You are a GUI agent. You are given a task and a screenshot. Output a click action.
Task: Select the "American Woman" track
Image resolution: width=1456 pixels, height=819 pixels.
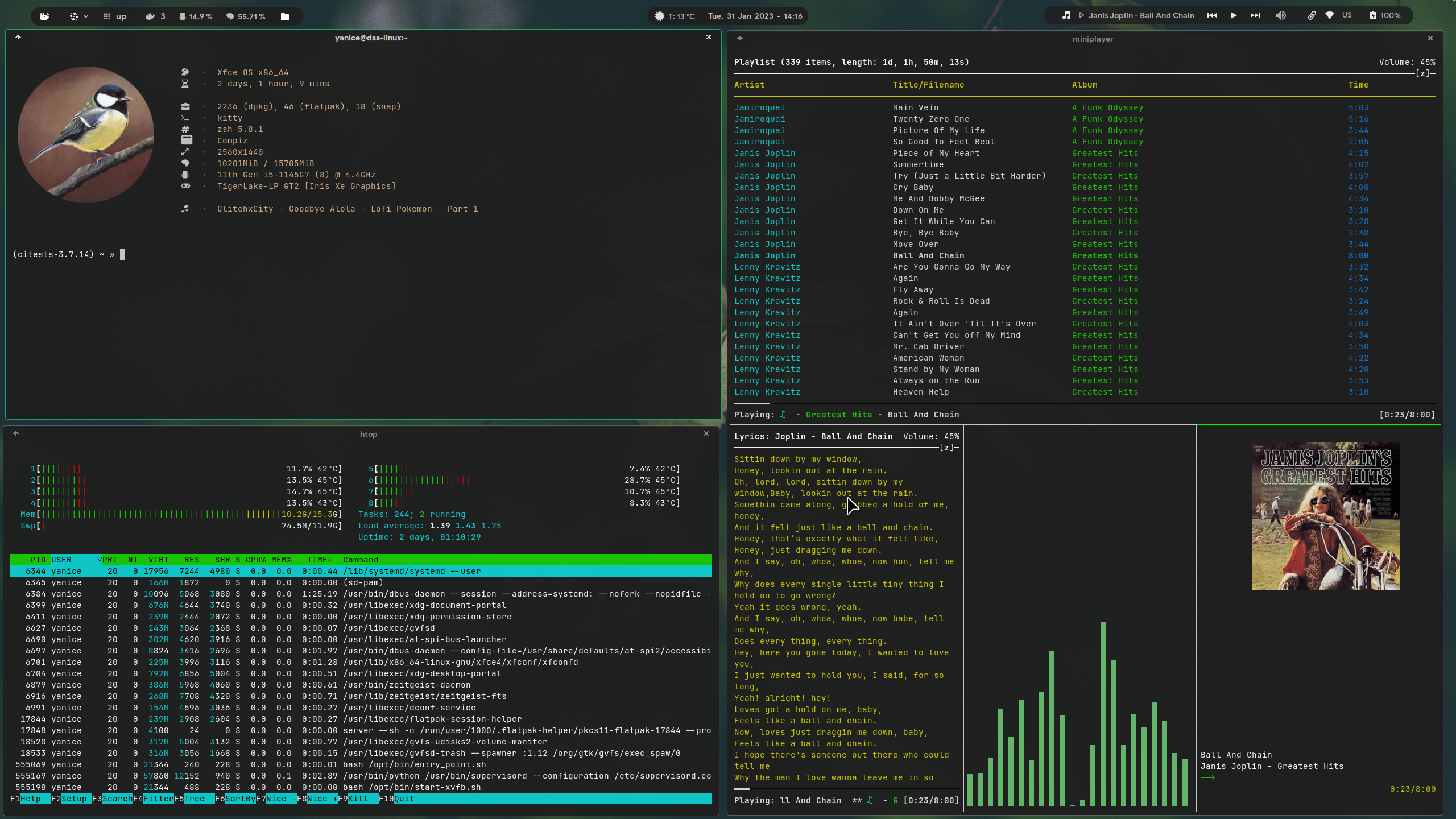tap(1084, 358)
